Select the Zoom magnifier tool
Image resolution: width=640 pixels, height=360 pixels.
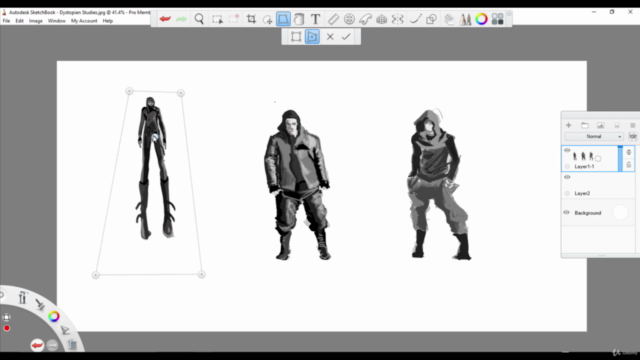[199, 19]
